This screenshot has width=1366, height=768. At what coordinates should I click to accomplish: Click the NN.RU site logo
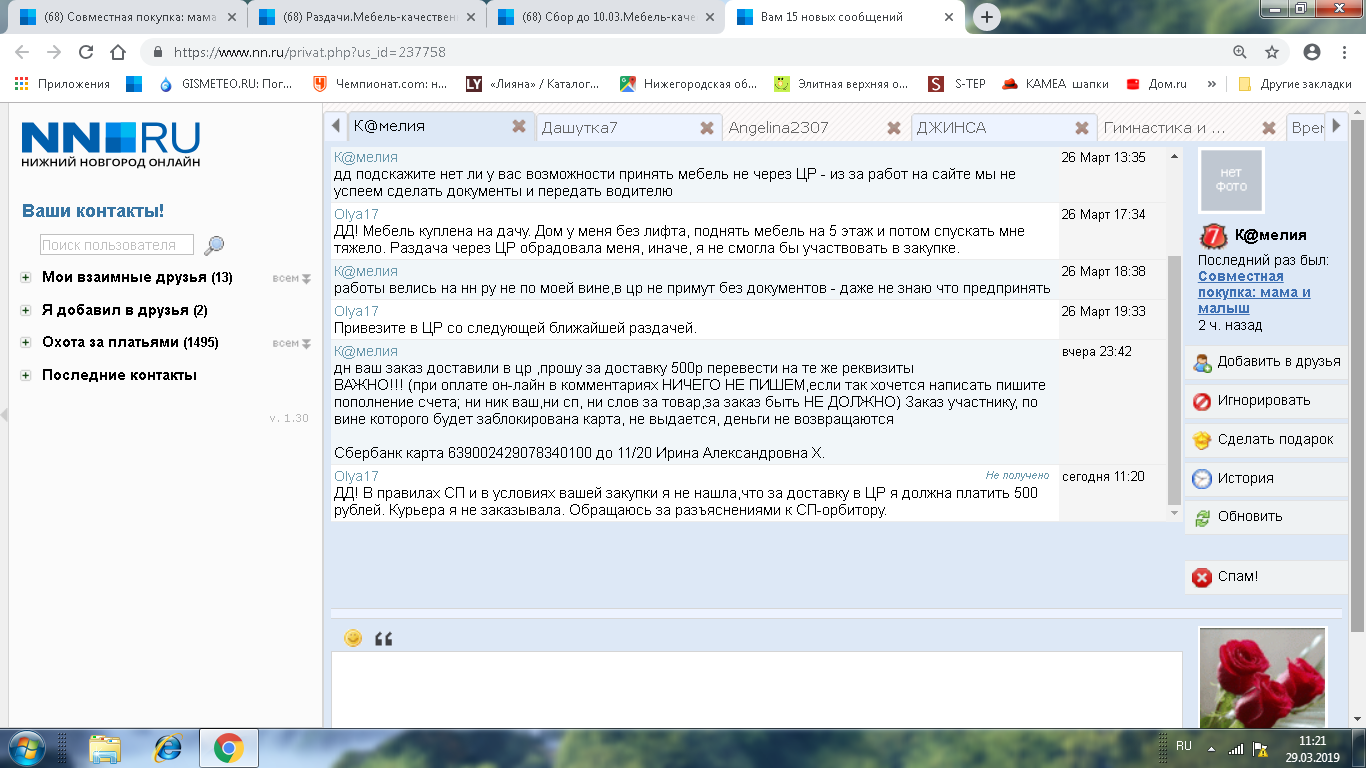pos(110,144)
